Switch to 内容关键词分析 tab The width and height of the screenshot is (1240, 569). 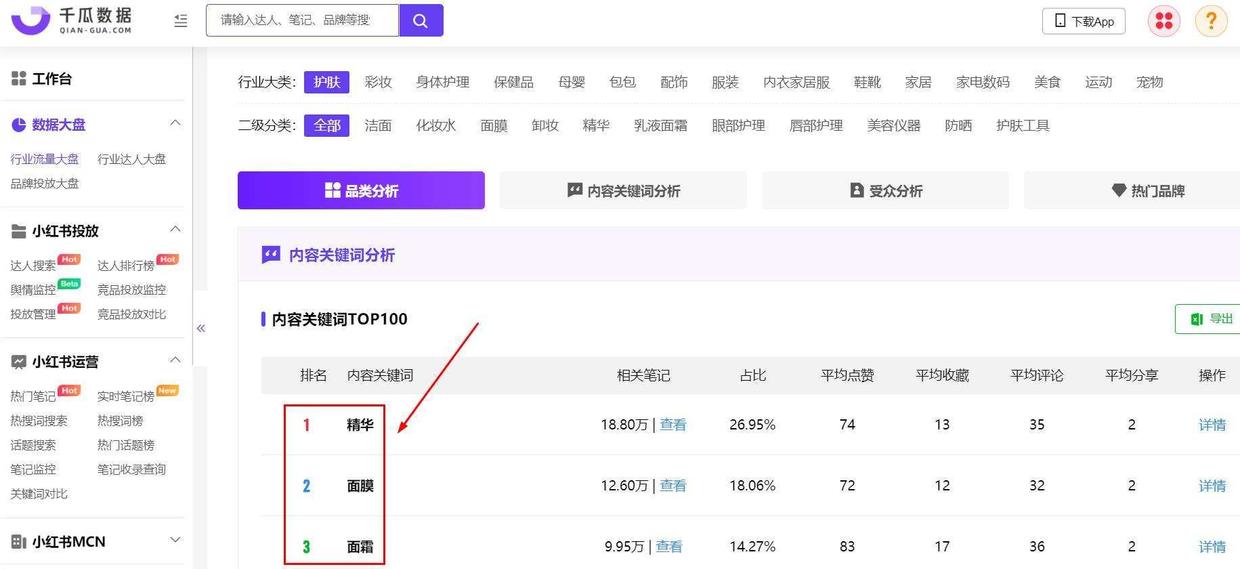pyautogui.click(x=623, y=191)
